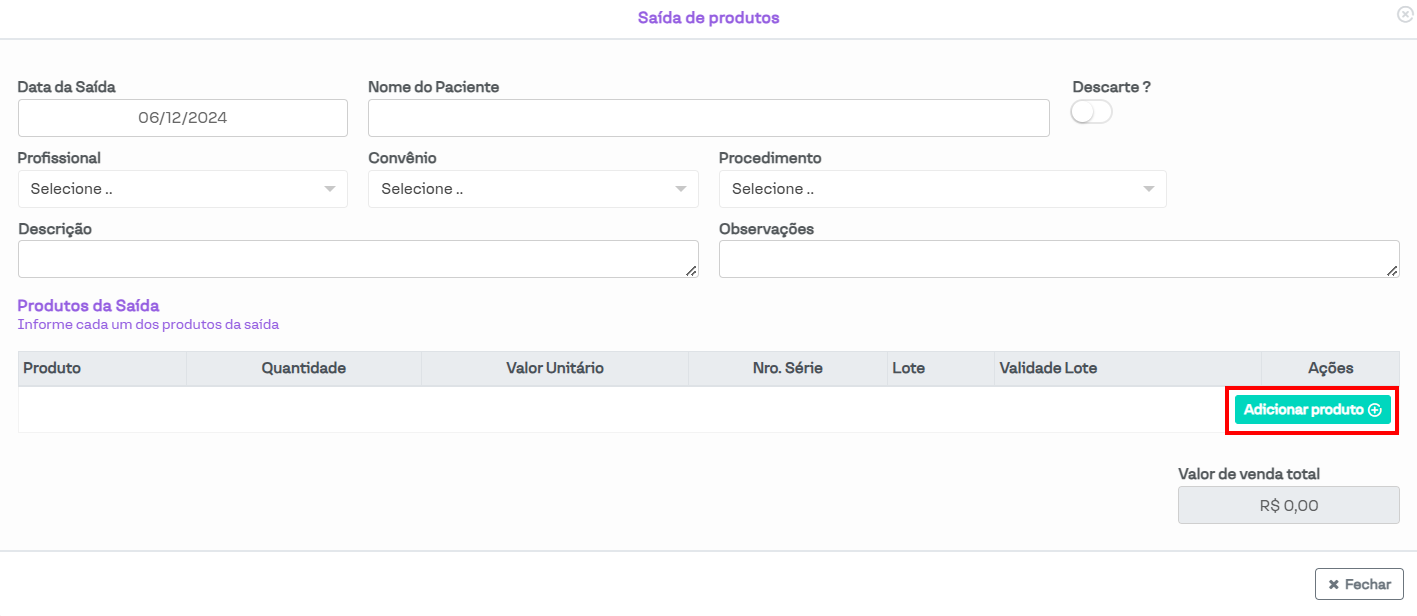Viewport: 1417px width, 616px height.
Task: Click the Data da Saída date field
Action: (x=182, y=118)
